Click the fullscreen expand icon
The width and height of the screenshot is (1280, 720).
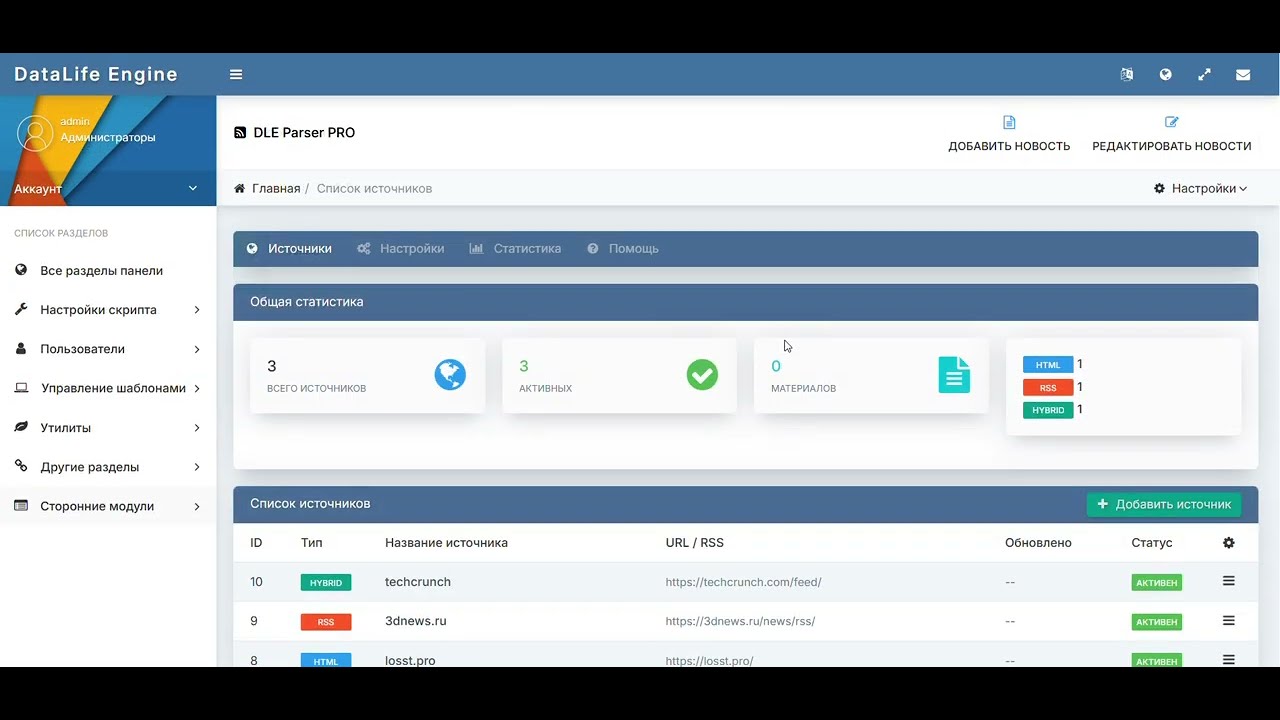point(1204,74)
